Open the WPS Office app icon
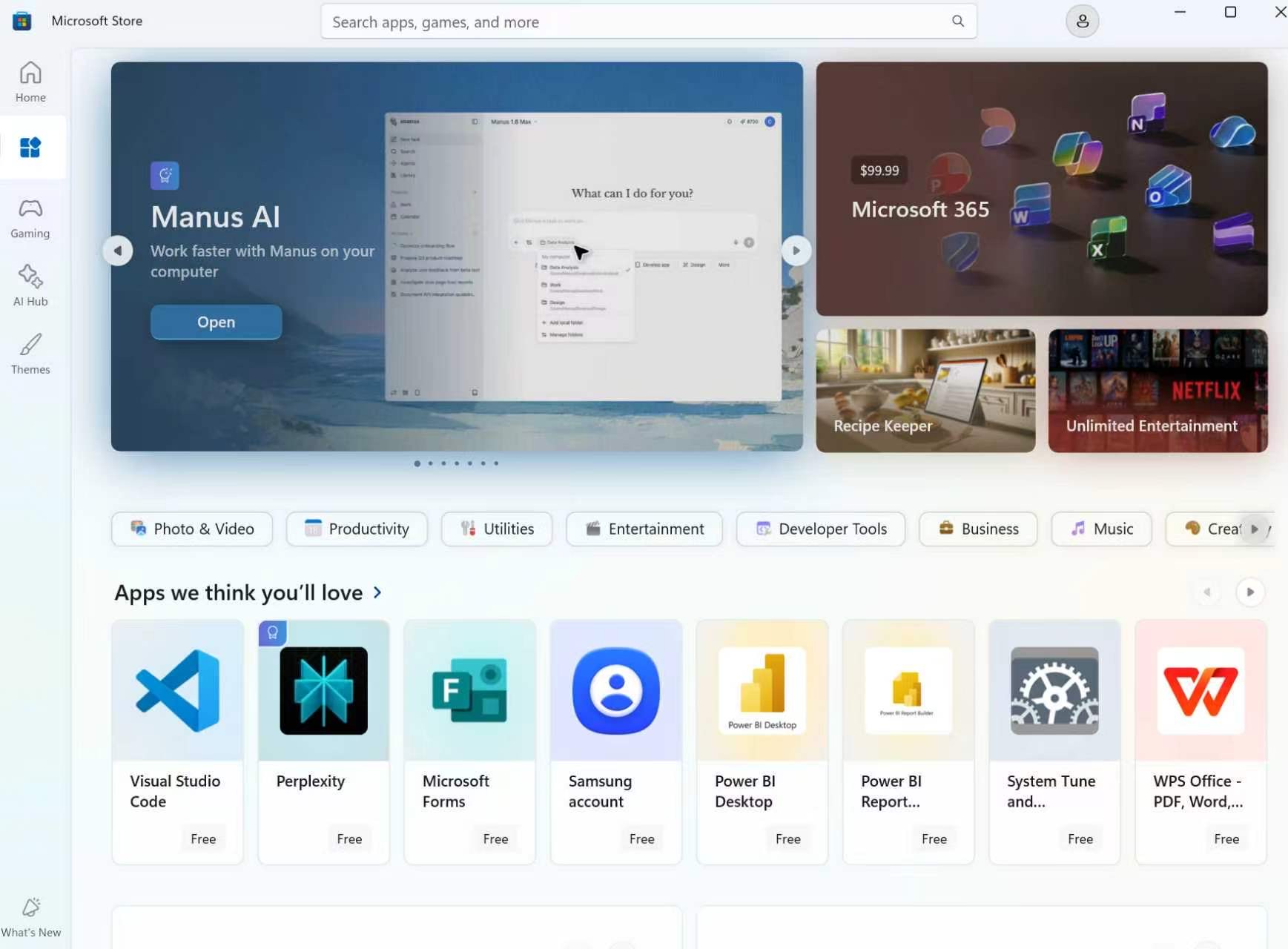The image size is (1288, 949). 1201,690
